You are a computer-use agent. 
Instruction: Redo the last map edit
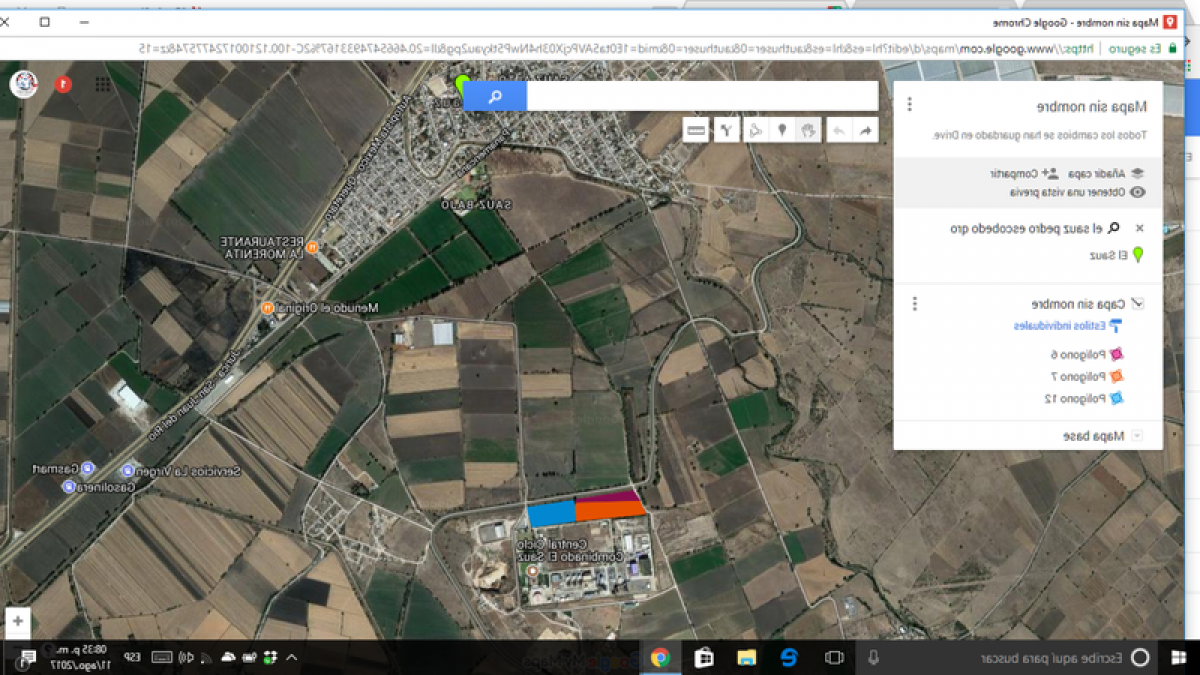pos(865,130)
